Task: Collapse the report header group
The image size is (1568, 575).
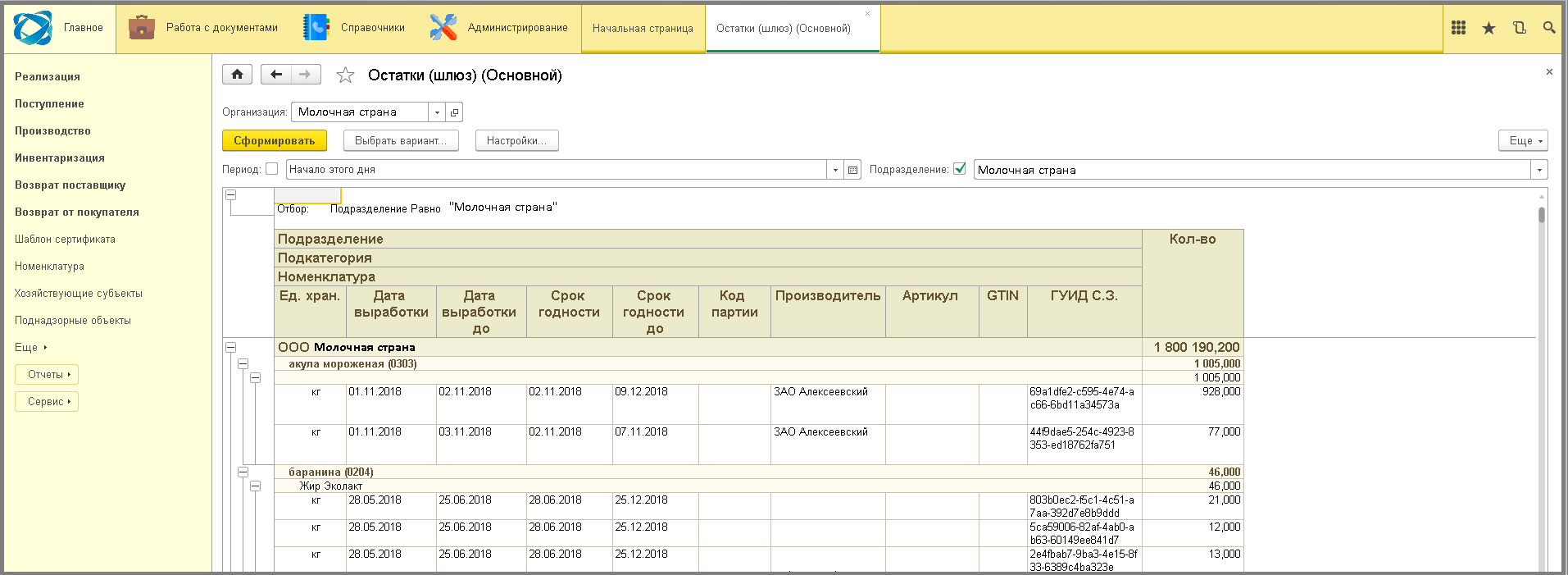Action: tap(230, 195)
